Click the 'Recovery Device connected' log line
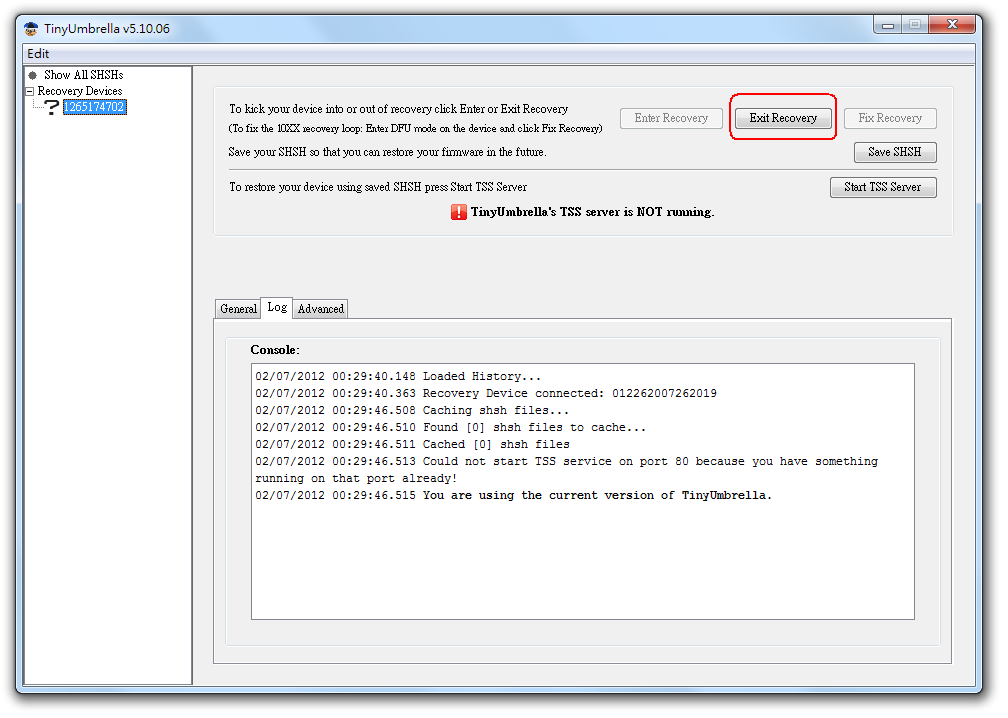The height and width of the screenshot is (718, 1008). [x=486, y=393]
